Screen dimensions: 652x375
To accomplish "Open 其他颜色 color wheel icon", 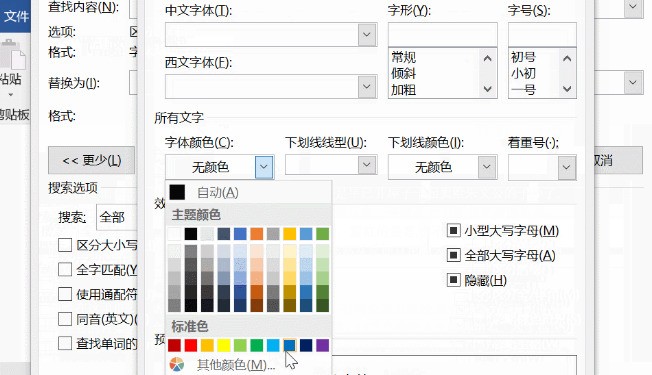I will pyautogui.click(x=177, y=365).
